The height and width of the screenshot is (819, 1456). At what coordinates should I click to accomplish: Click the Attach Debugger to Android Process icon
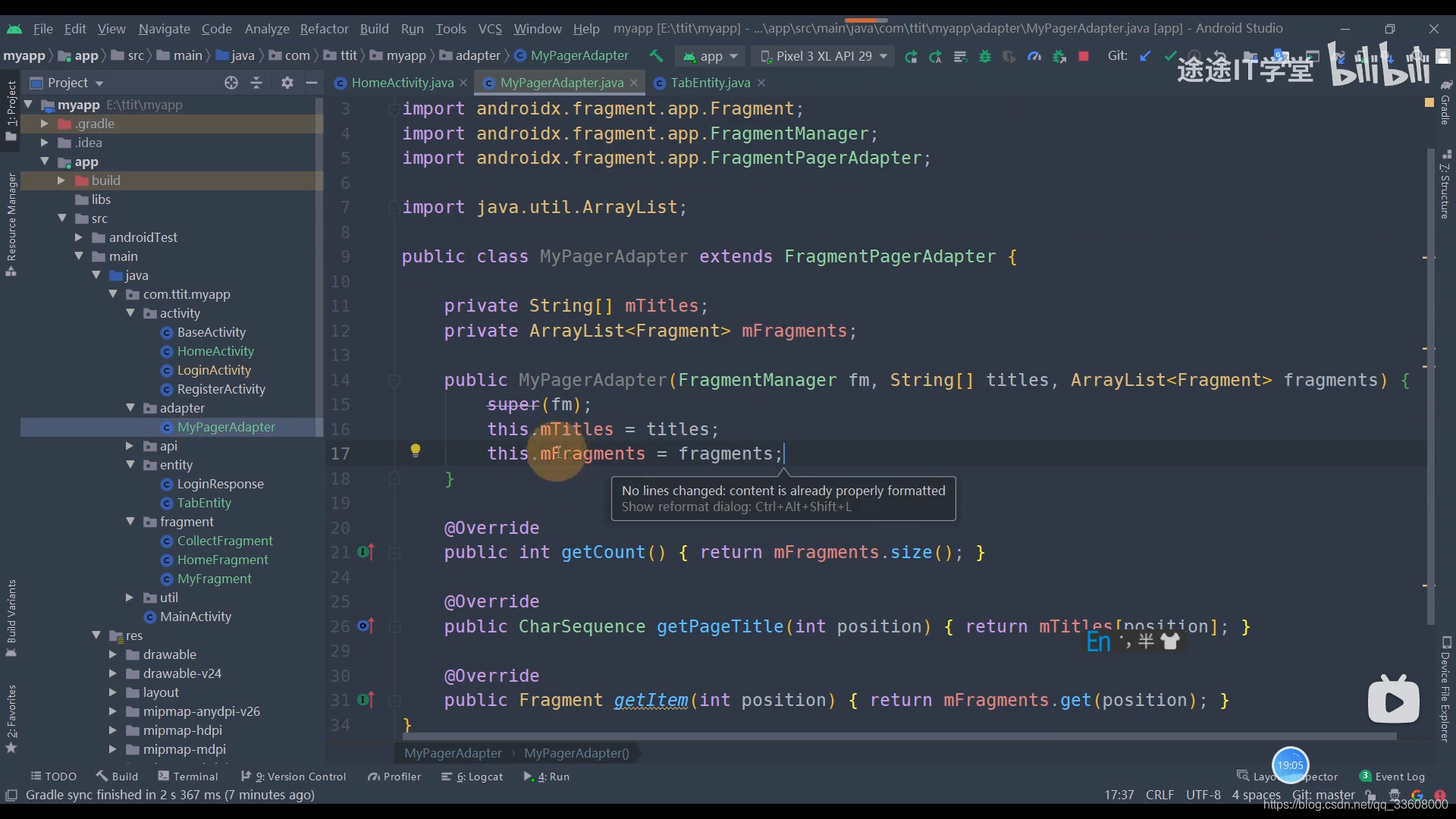click(x=1059, y=56)
